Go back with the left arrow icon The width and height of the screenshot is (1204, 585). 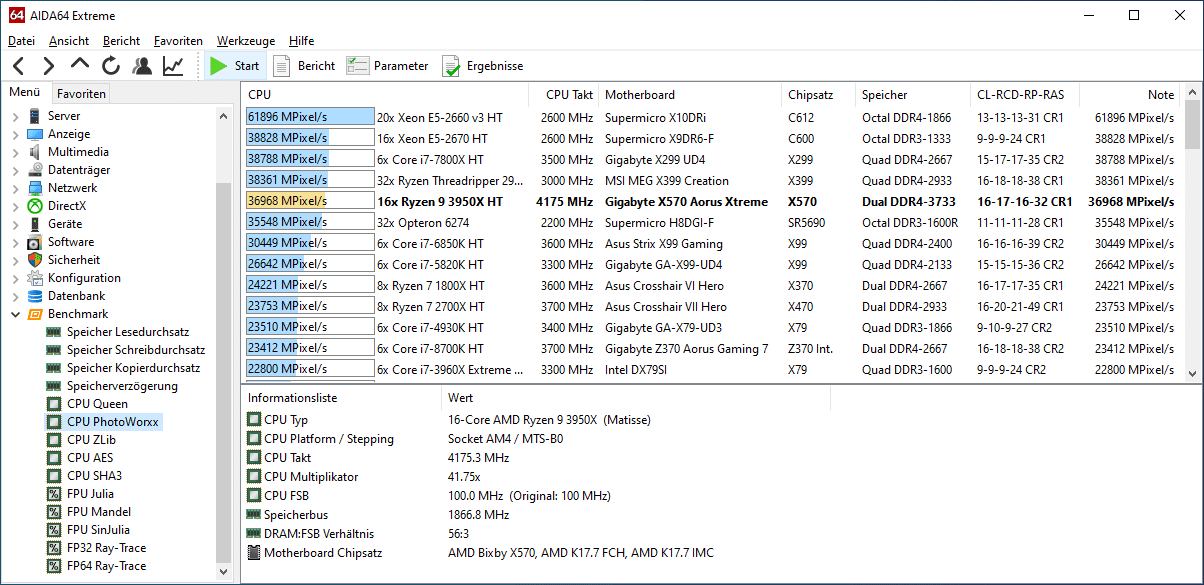(x=19, y=66)
